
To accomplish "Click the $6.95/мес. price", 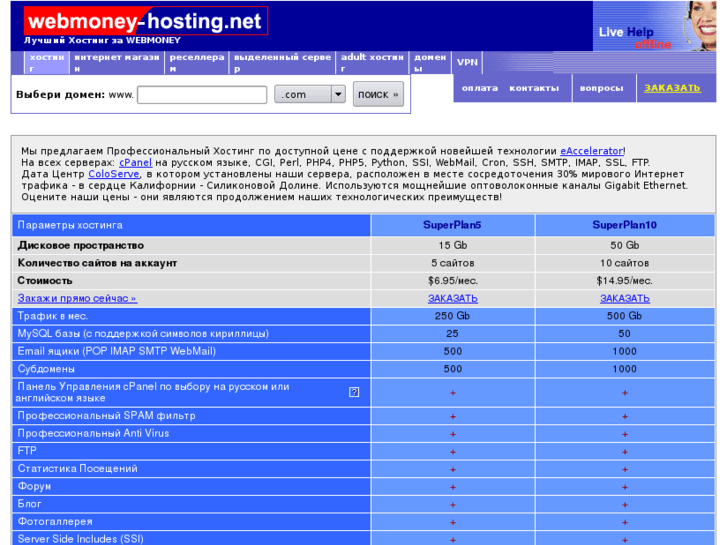I will [453, 281].
